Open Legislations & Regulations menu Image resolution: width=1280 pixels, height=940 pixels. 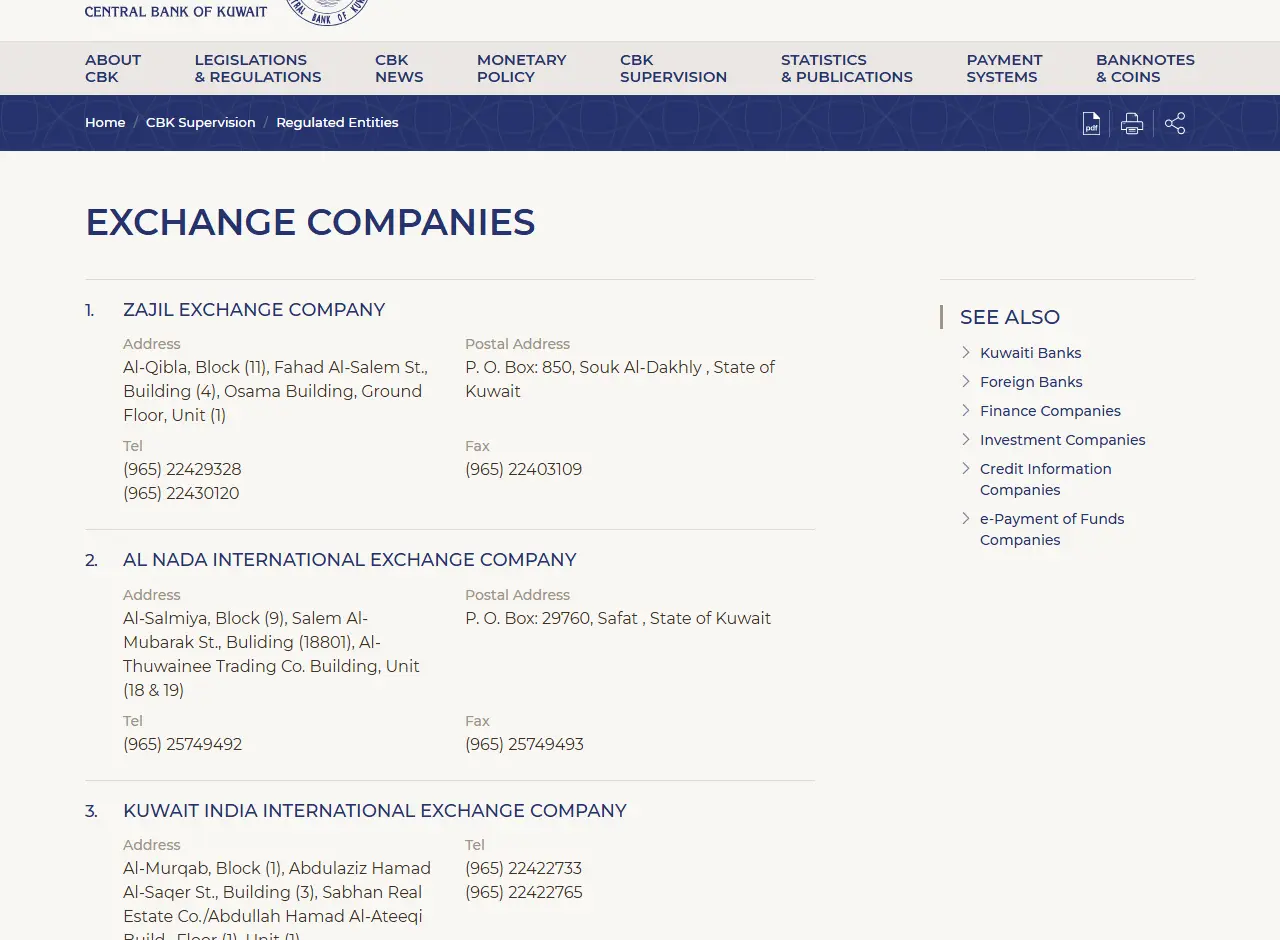(258, 68)
